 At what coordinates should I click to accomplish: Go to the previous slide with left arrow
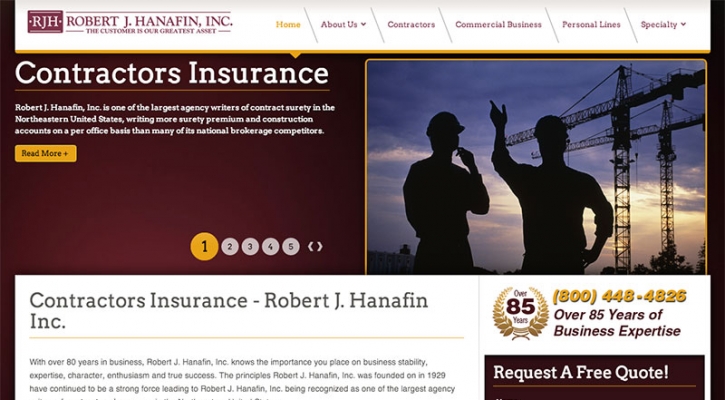click(x=311, y=246)
